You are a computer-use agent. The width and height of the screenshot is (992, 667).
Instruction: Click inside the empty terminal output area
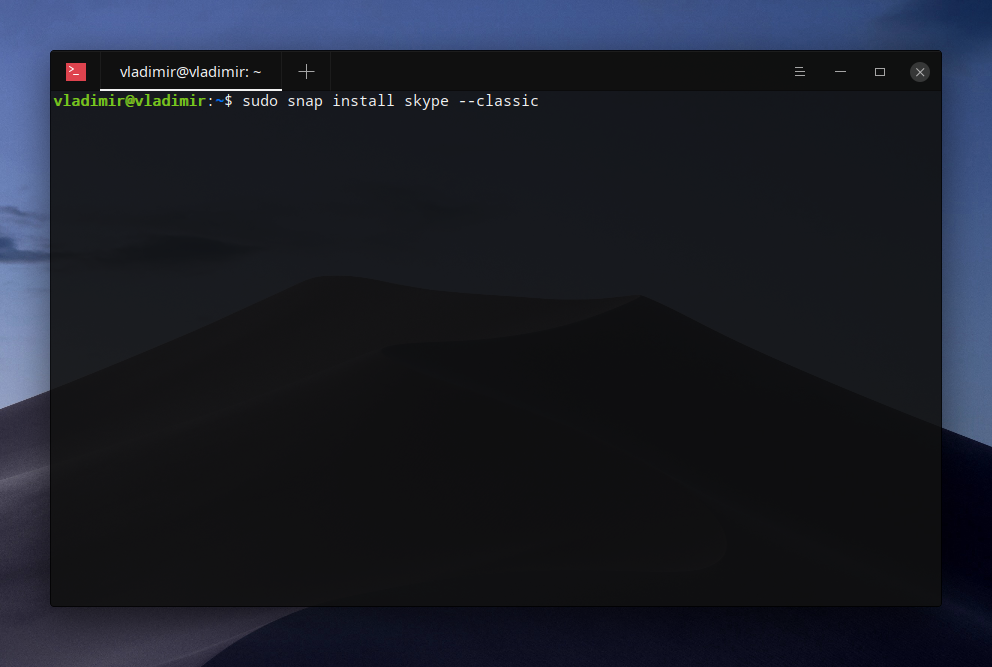pos(495,350)
